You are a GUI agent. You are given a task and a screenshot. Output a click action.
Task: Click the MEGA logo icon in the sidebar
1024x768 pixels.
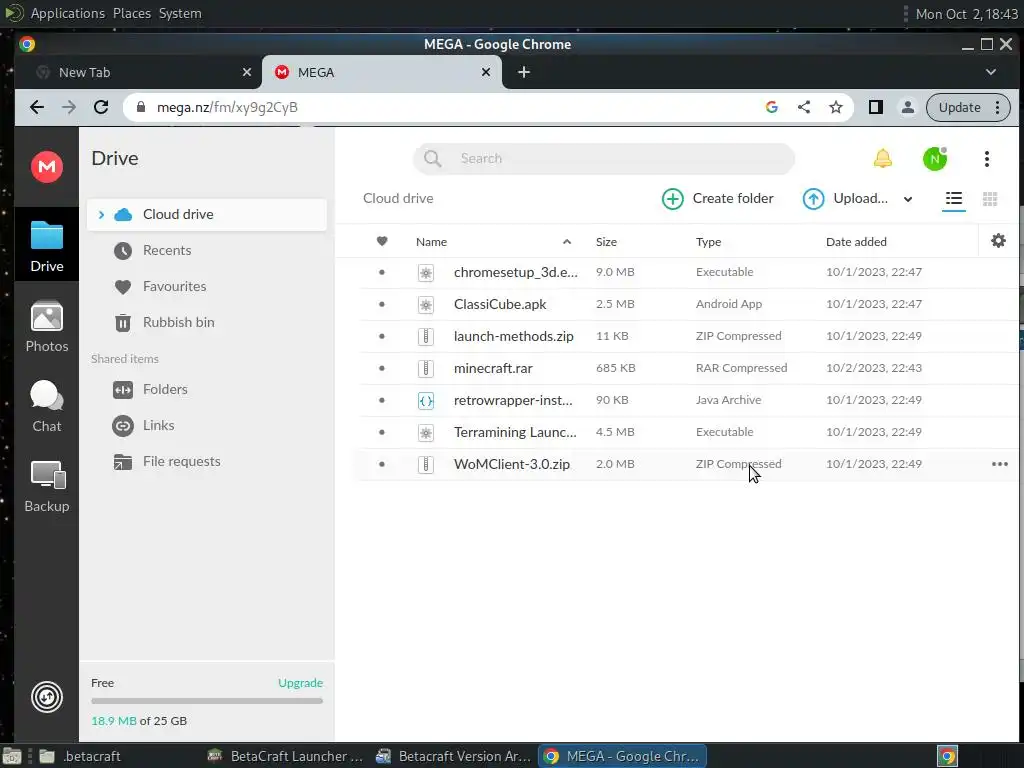(46, 167)
